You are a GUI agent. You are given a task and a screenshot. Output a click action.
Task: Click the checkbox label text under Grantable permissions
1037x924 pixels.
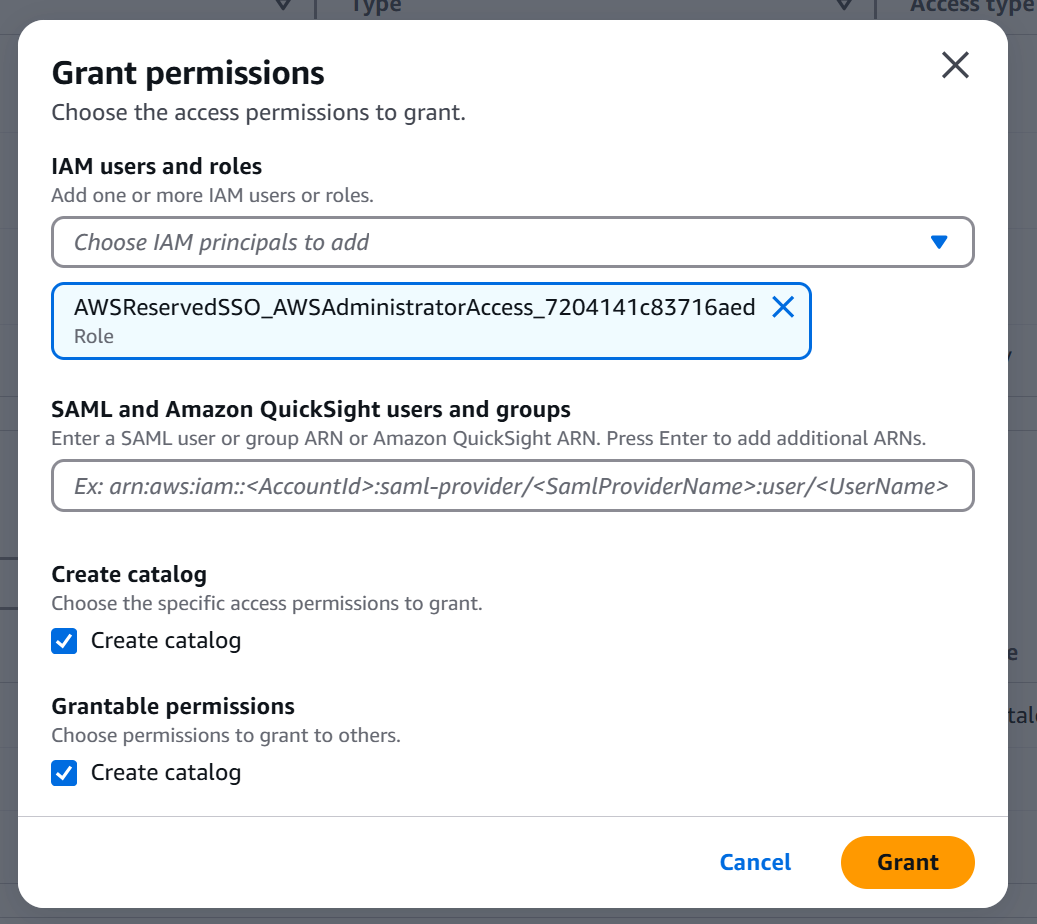coord(166,773)
